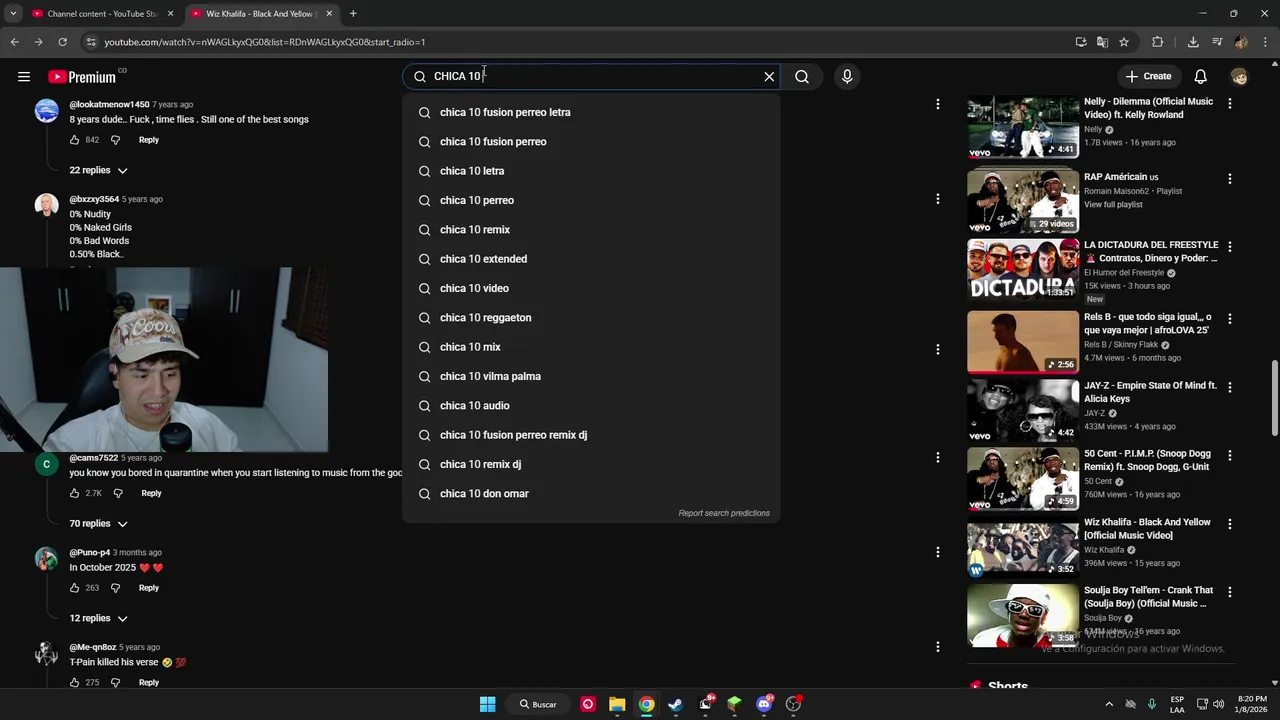The image size is (1280, 720).
Task: Open options for RAP Américain playlist
Action: pyautogui.click(x=1230, y=179)
